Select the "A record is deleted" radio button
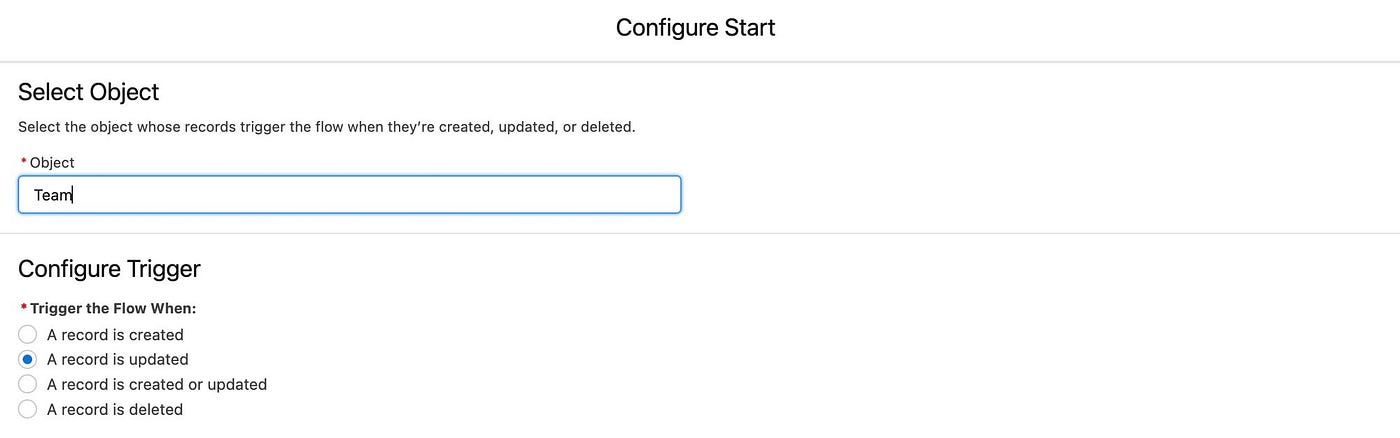The image size is (1400, 438). (x=28, y=409)
